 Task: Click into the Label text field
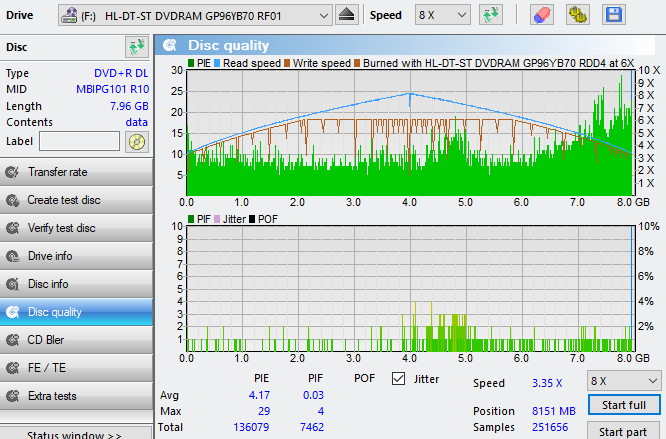pyautogui.click(x=80, y=141)
